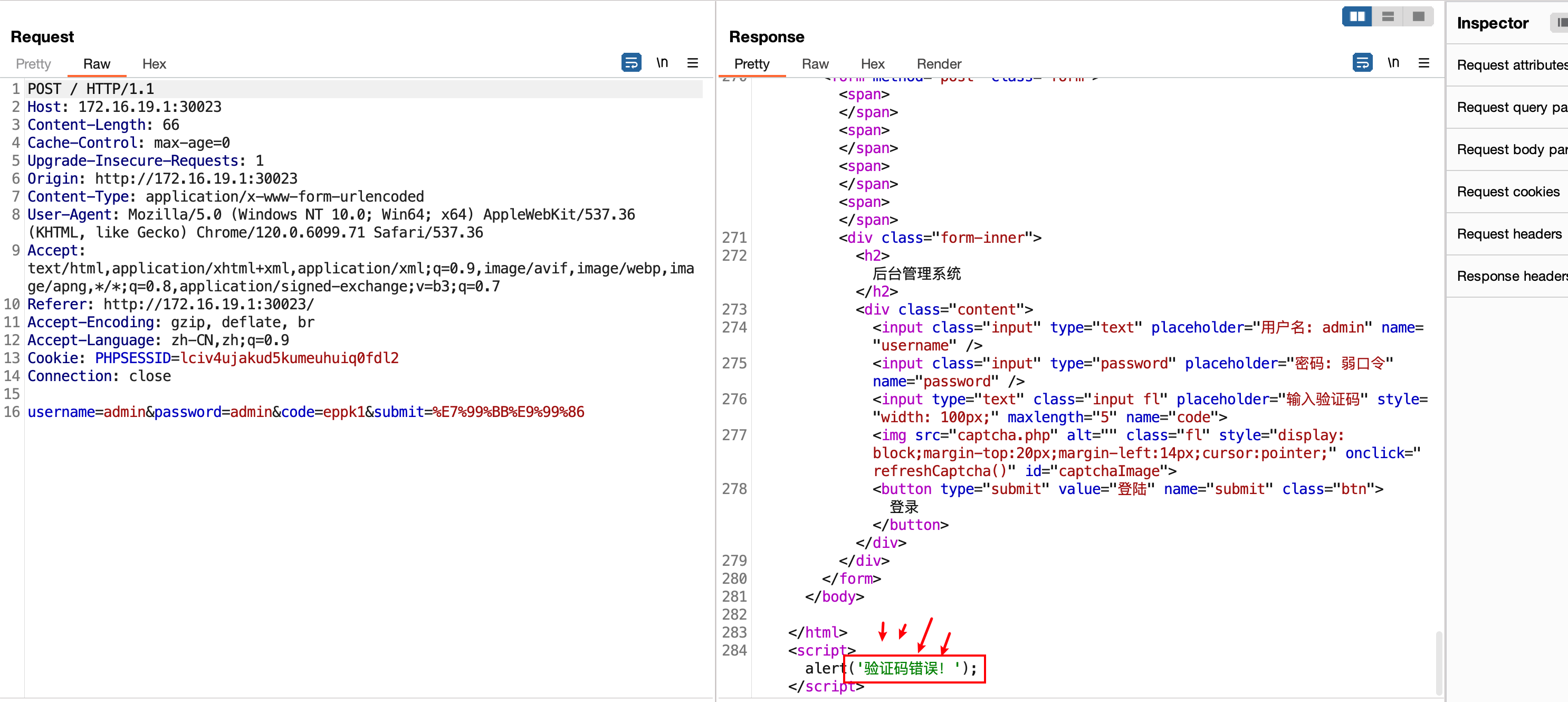Switch to Response Hex tab
1568x702 pixels.
click(872, 64)
